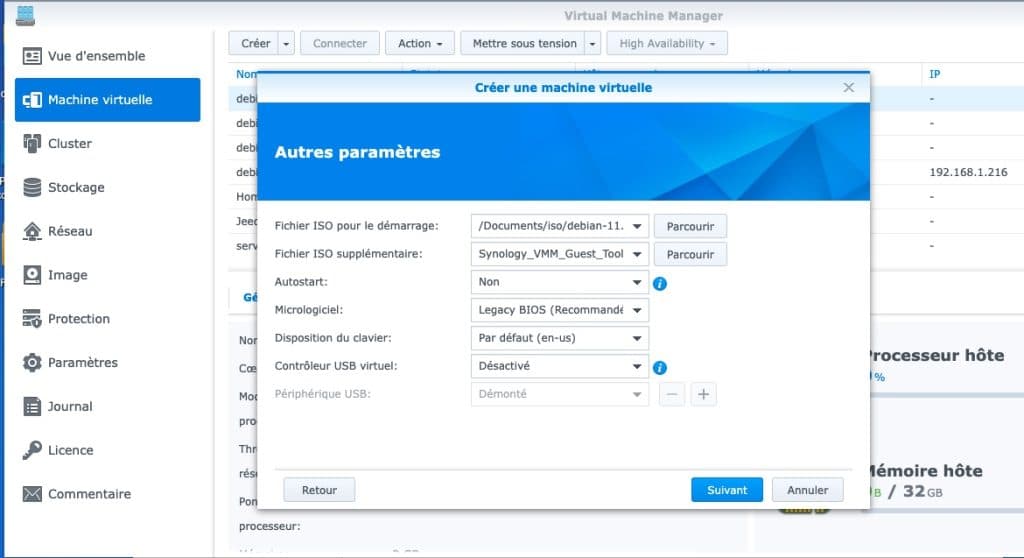Click the minus button for Périphérique USB
Screen dimensions: 1024x558
pyautogui.click(x=672, y=394)
